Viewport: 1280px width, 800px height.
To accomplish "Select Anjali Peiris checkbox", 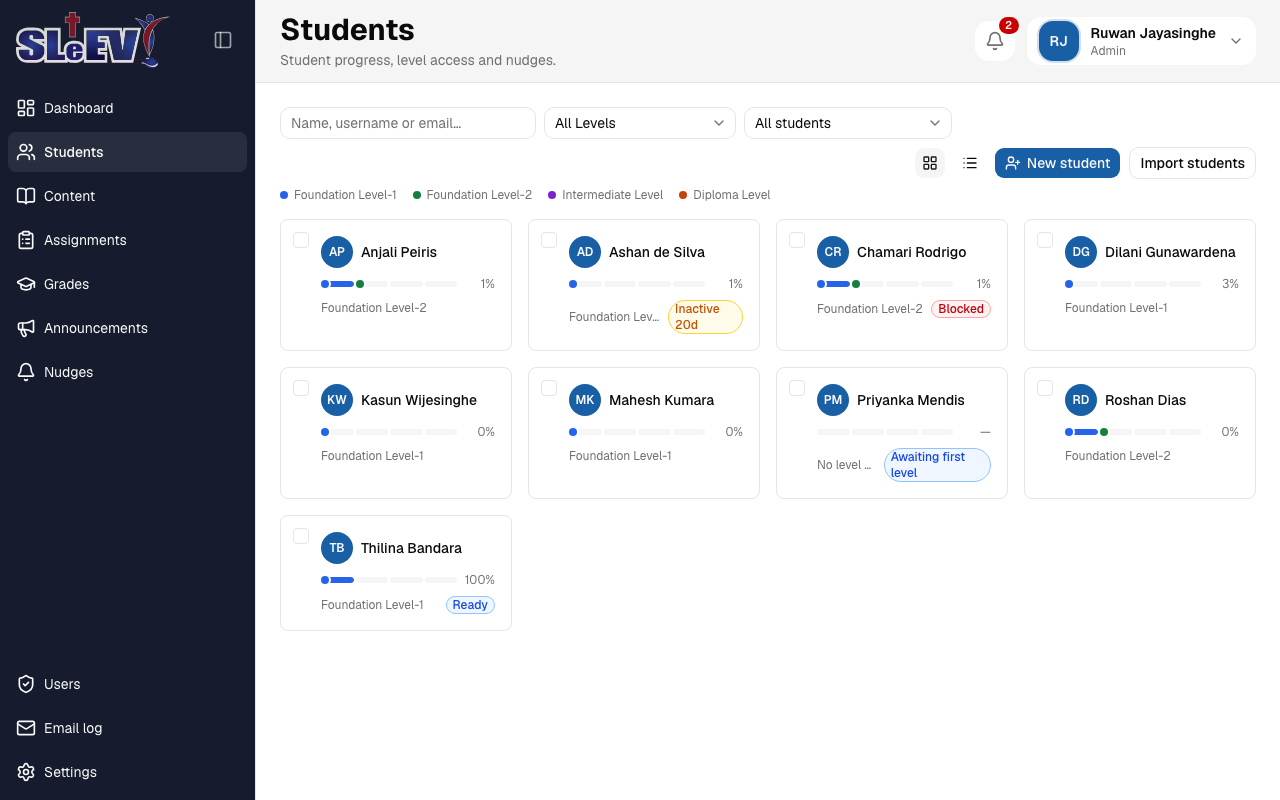I will point(301,240).
